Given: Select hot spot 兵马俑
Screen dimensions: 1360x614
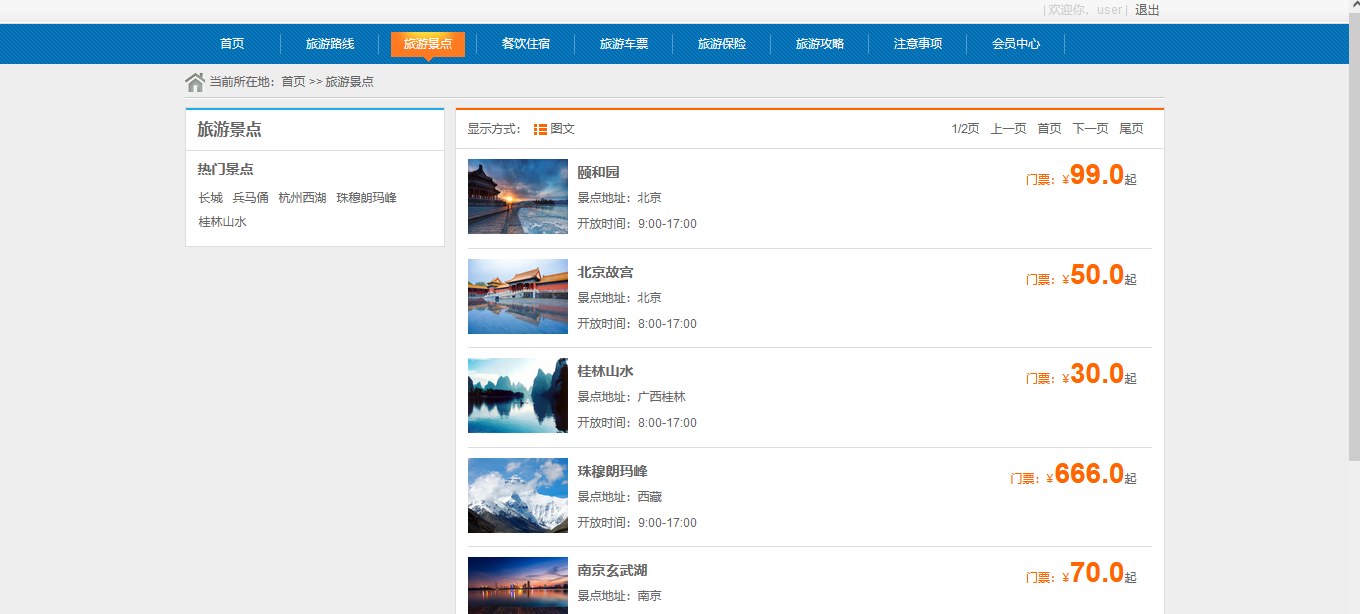Looking at the screenshot, I should click(250, 198).
